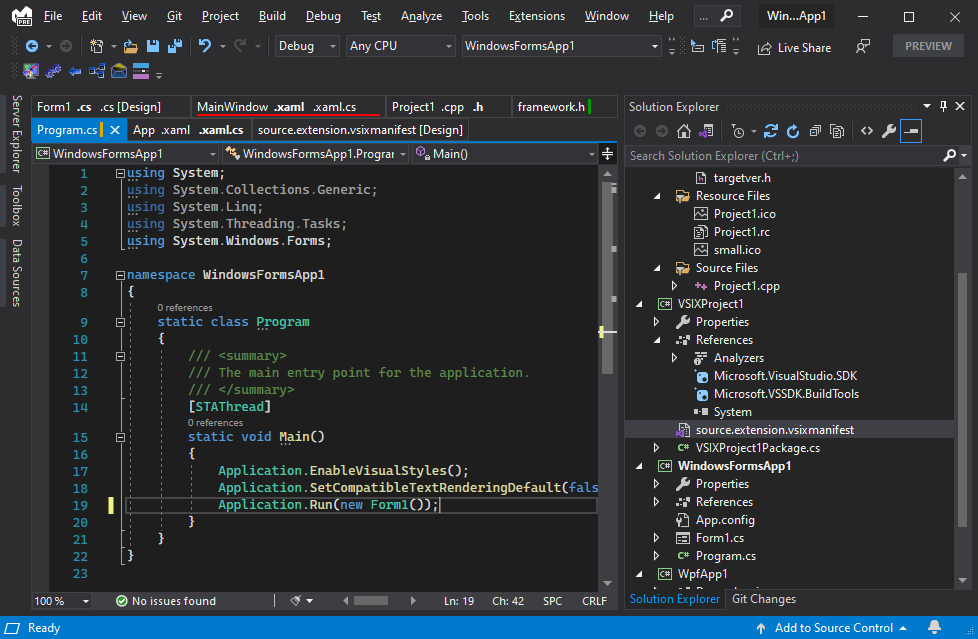
Task: Open the editor zoom level selector
Action: (x=60, y=601)
